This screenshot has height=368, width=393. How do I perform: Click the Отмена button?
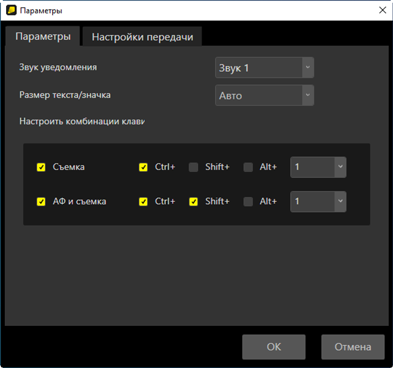click(353, 347)
